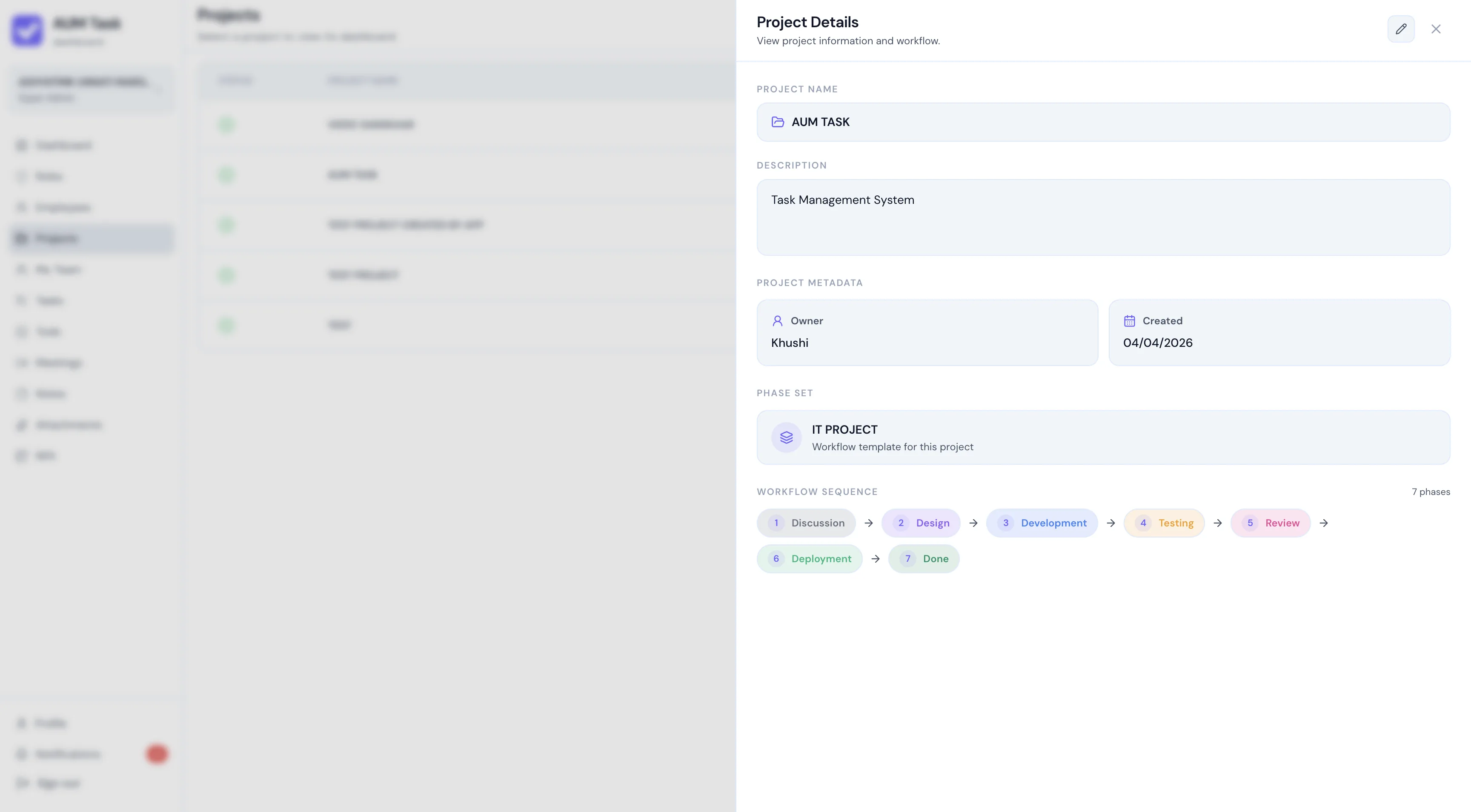Click the arrow after Deployment
Image resolution: width=1471 pixels, height=812 pixels.
click(x=876, y=559)
